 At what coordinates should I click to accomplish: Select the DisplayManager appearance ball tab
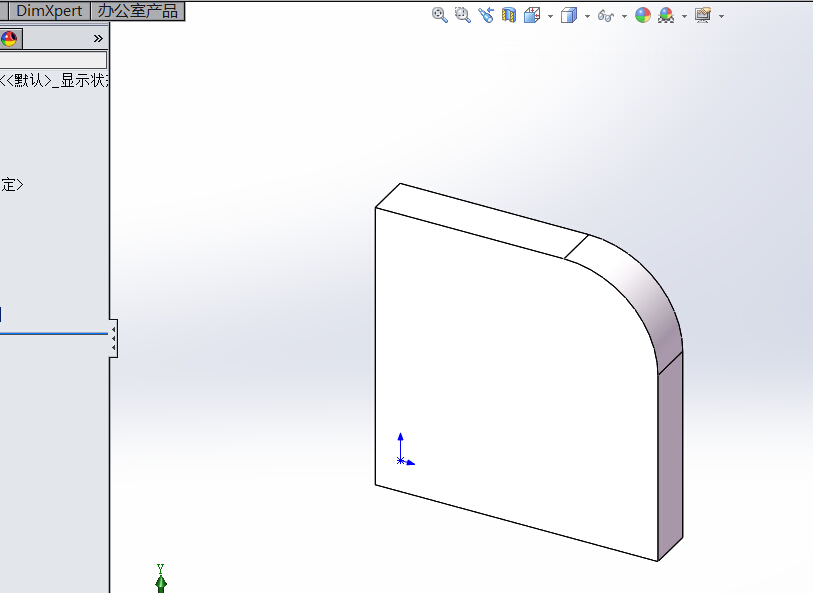pos(9,38)
